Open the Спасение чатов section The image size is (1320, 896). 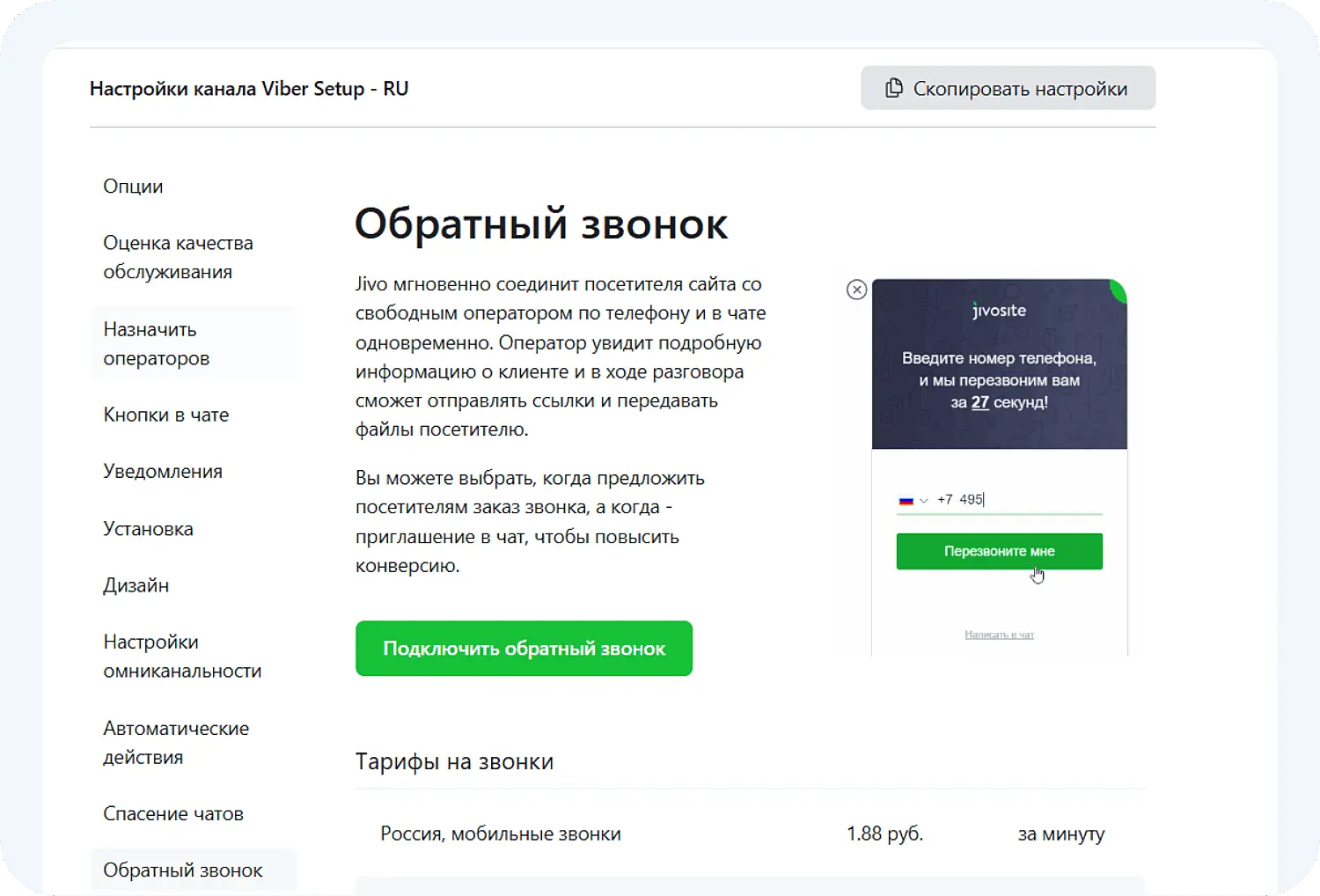[173, 813]
